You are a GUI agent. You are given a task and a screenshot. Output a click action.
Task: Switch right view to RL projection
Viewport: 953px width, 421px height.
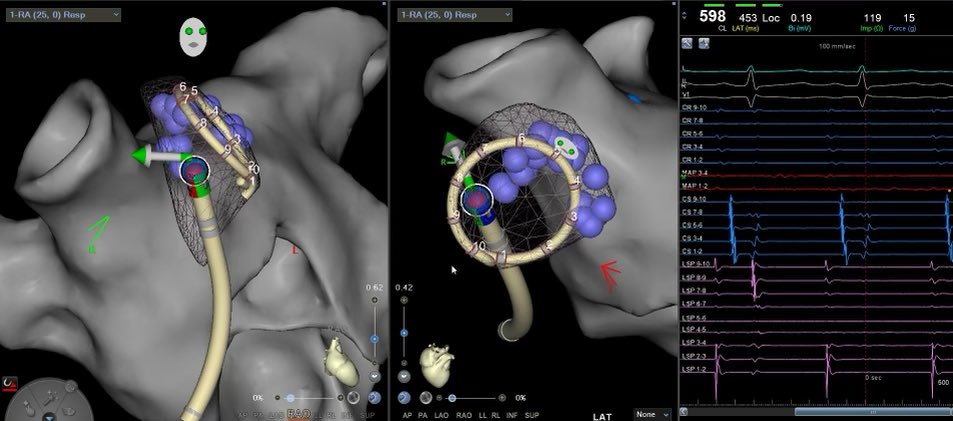[498, 416]
